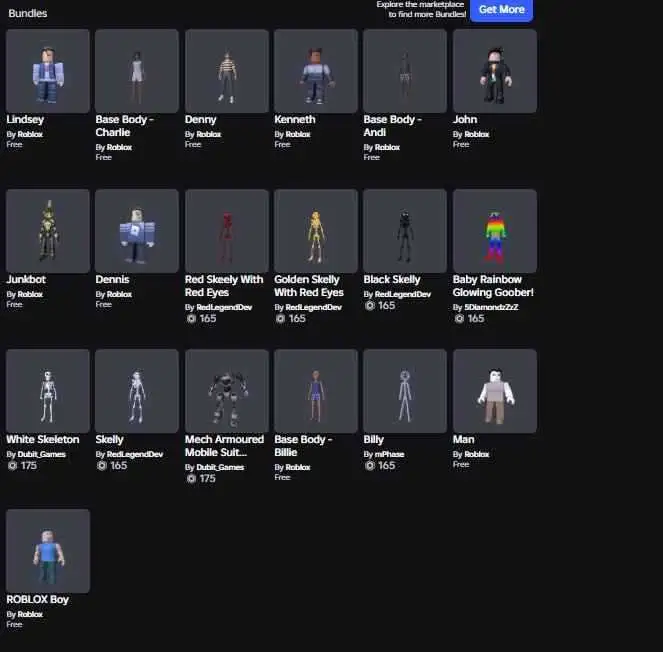
Task: Visit creator Roblox under ROBLOX Boy
Action: coord(30,614)
